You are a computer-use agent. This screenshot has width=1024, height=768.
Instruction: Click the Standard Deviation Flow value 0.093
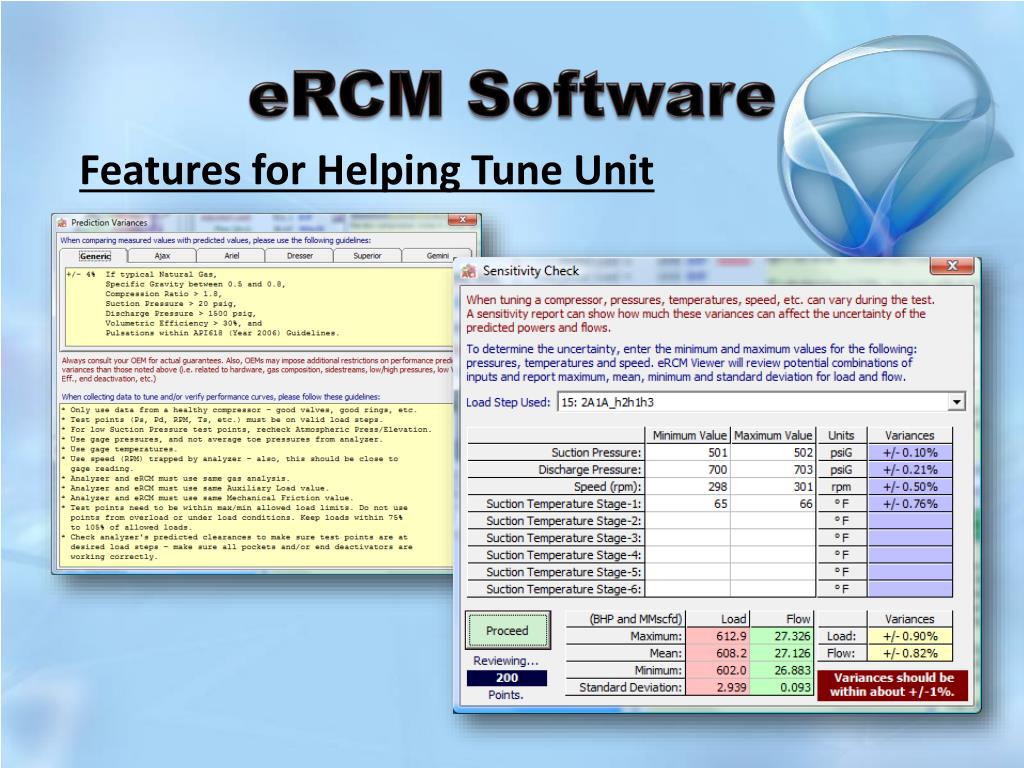point(782,687)
